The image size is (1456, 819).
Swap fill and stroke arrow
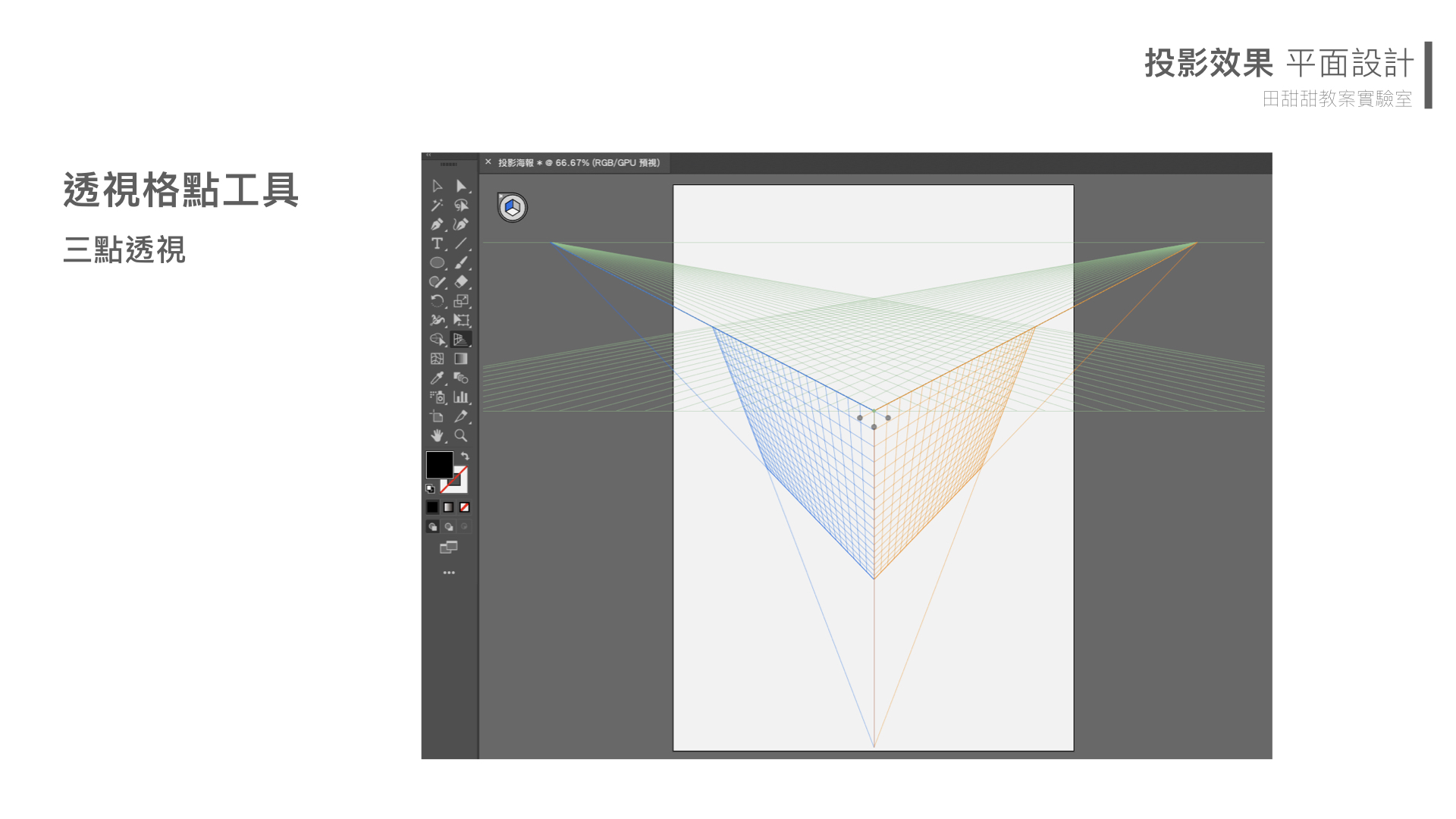click(465, 457)
